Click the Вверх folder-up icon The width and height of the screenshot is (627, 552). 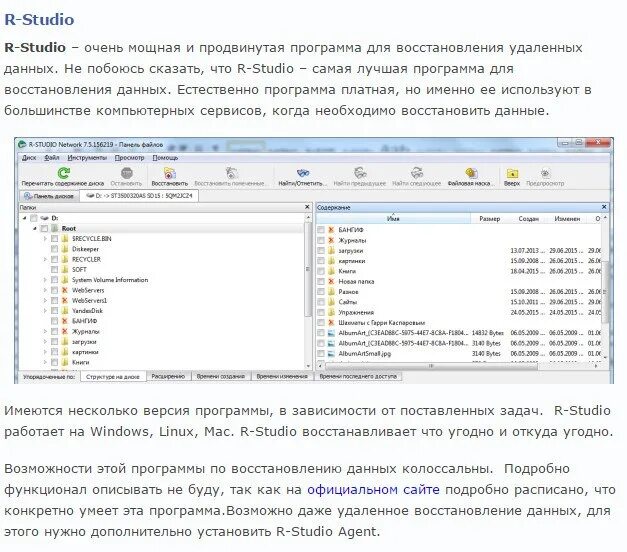pos(512,173)
